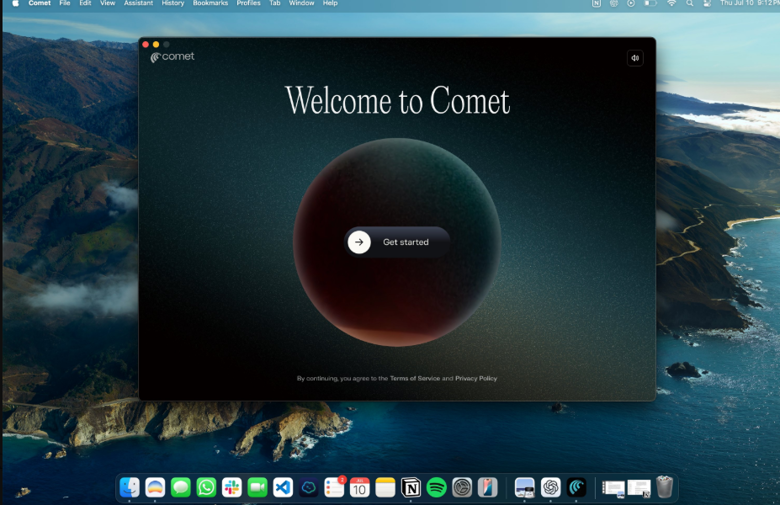Open the Terms of Service link
This screenshot has width=780, height=505.
click(415, 379)
